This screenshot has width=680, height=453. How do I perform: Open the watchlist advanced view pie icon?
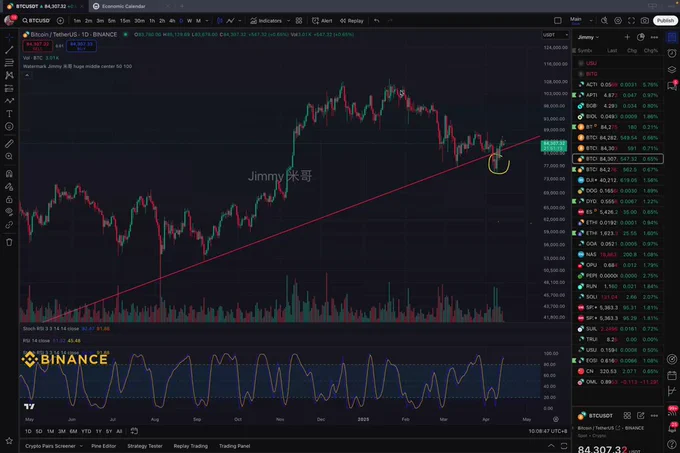tap(641, 37)
